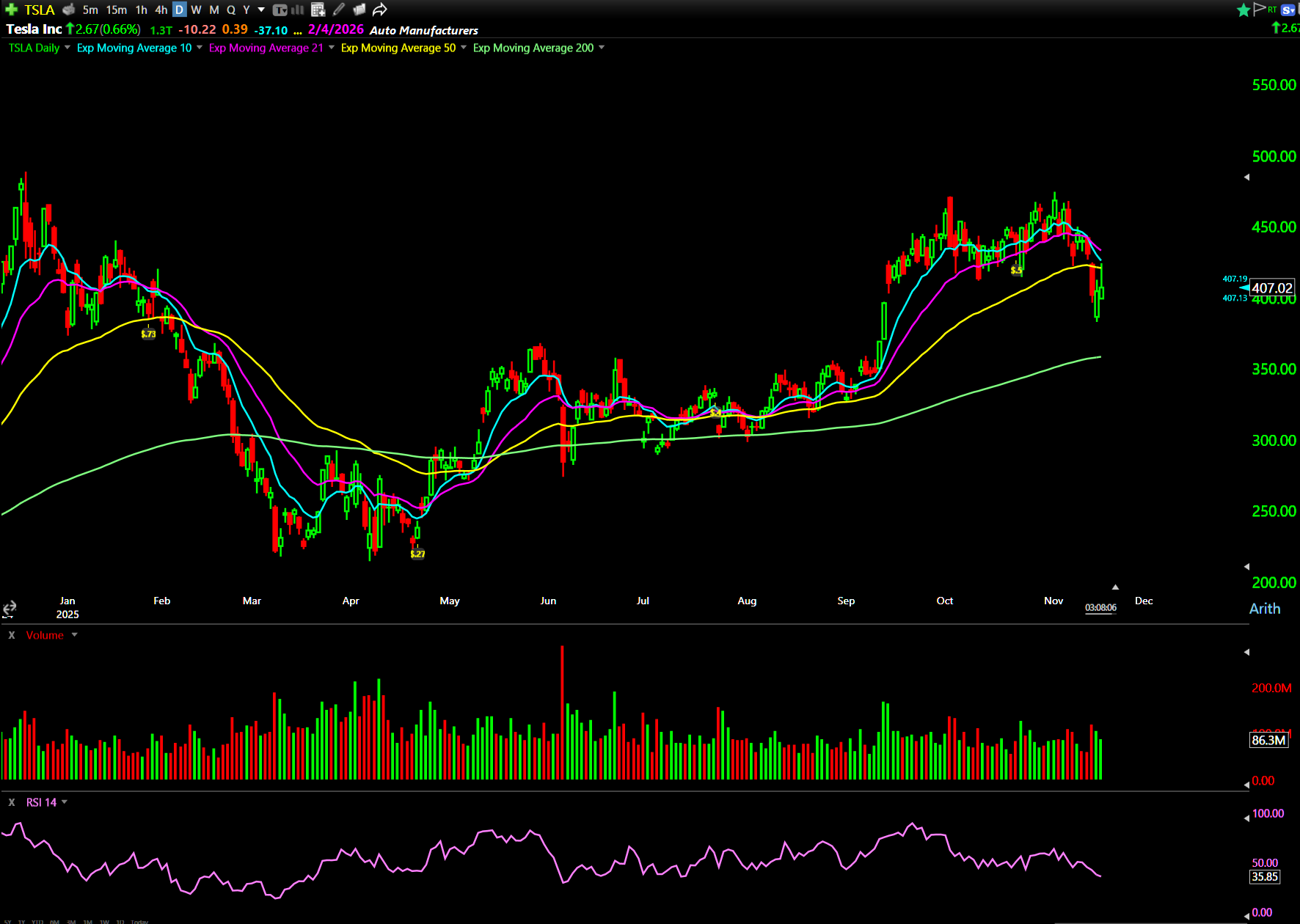Click the blue S dropdown button
This screenshot has height=924, width=1300.
(1288, 10)
